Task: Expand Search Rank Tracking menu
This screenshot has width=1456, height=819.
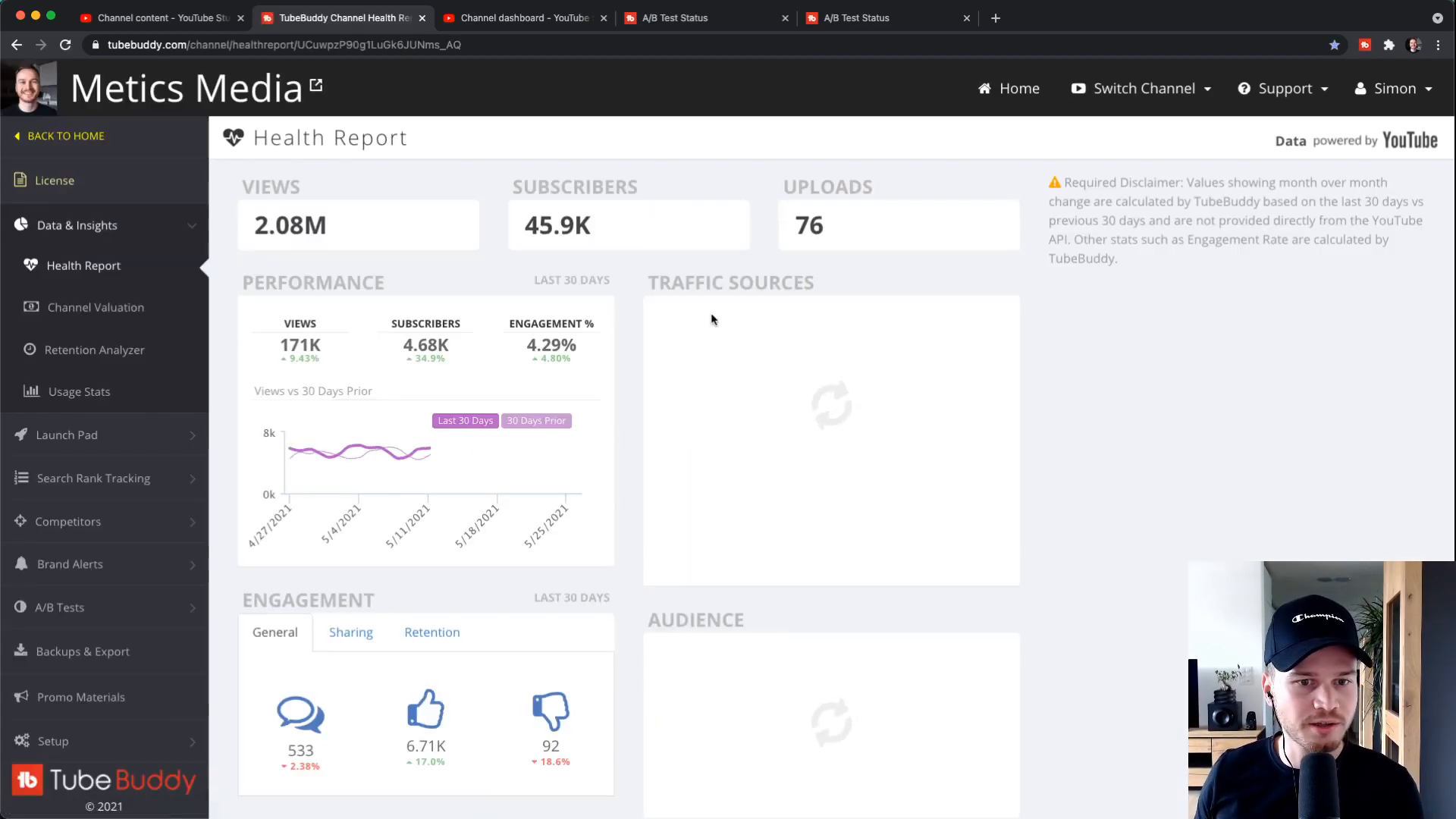Action: tap(193, 479)
